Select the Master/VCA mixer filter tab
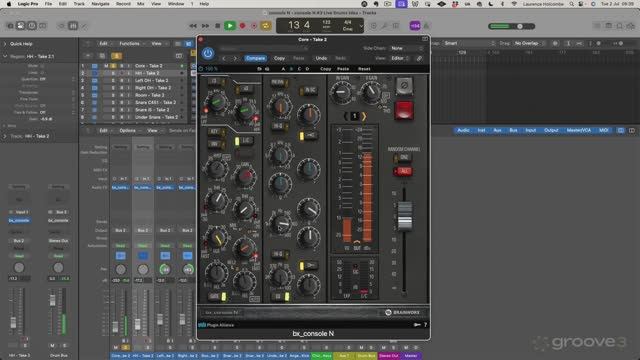Screen dimensions: 640x360 click(578, 130)
